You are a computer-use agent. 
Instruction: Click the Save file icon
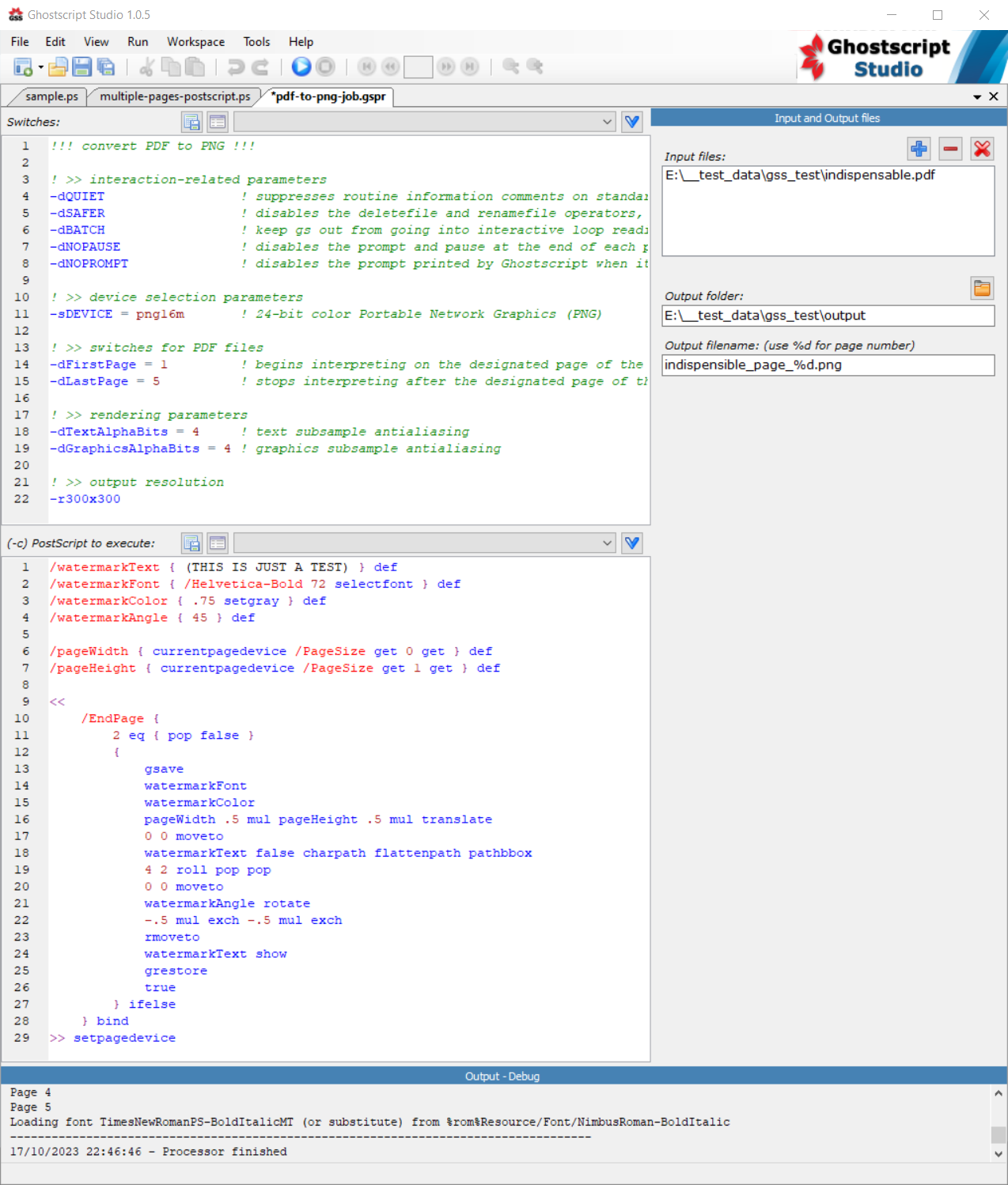coord(81,67)
